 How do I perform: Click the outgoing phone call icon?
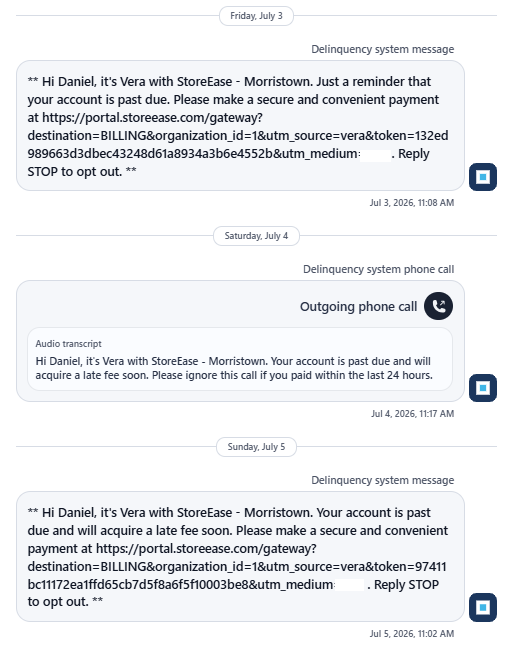click(x=438, y=306)
